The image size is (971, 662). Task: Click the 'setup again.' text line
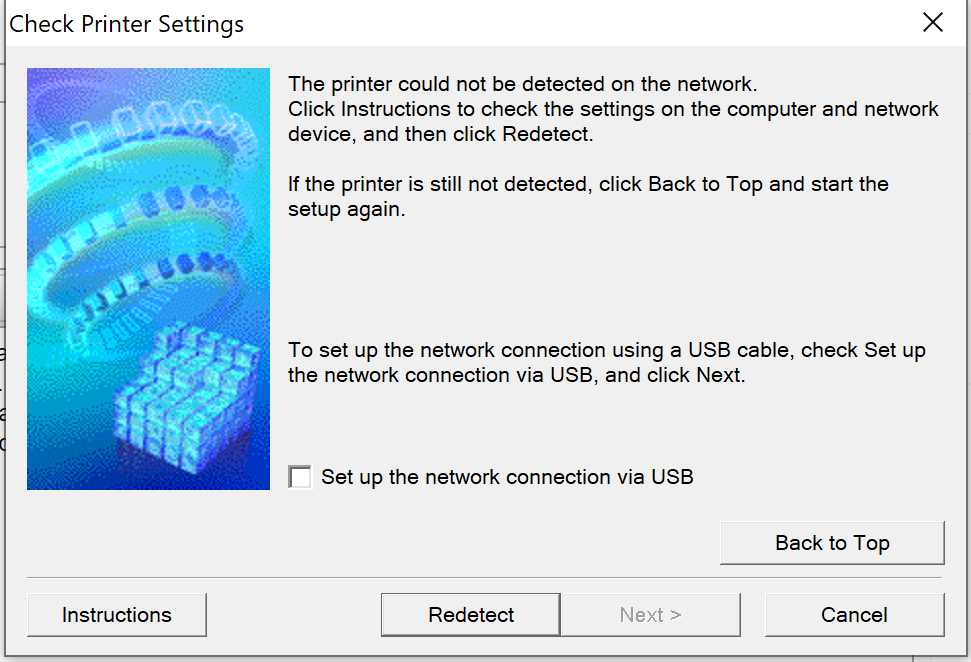(346, 210)
